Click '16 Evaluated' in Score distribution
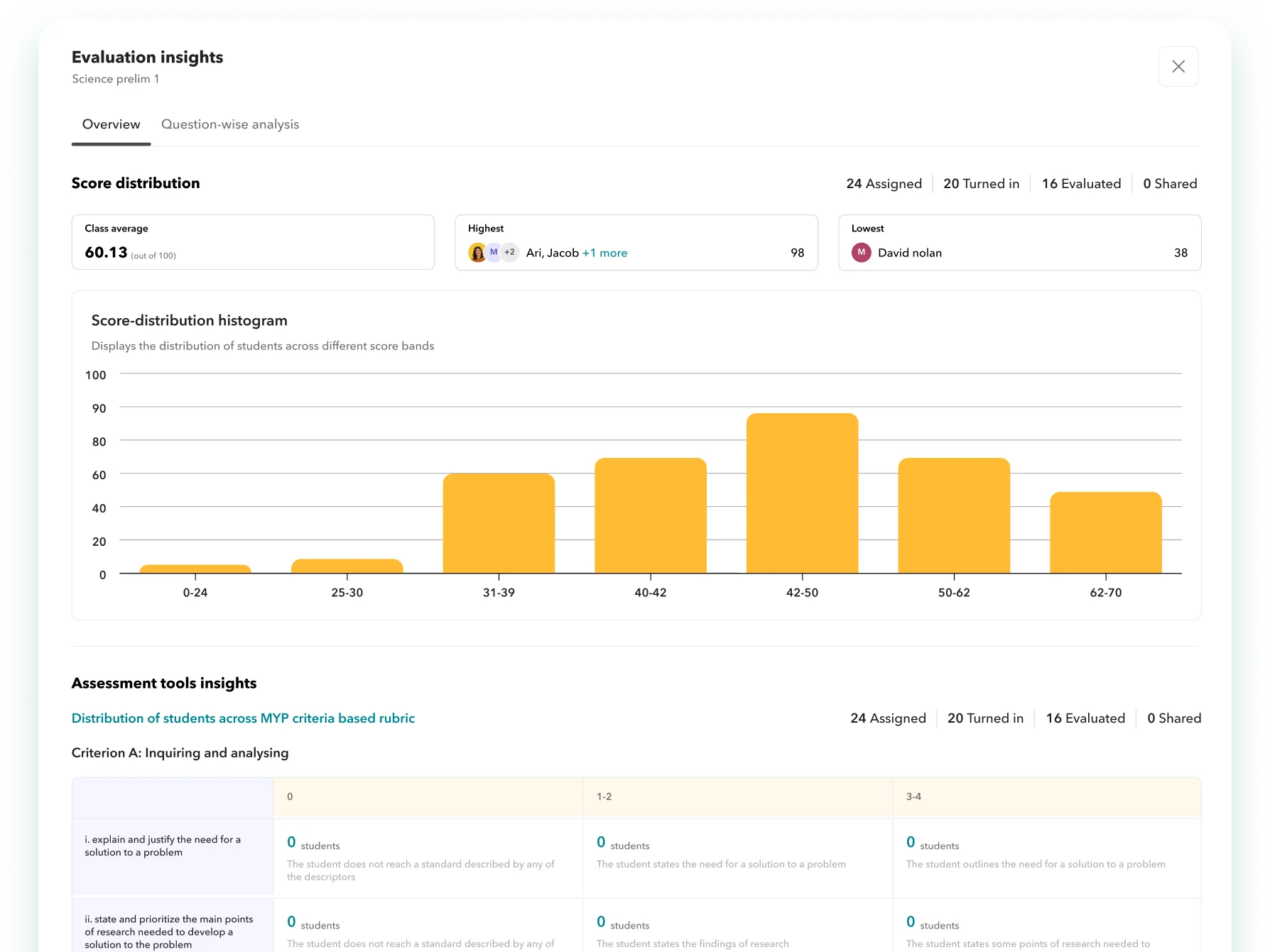This screenshot has height=952, width=1270. (1081, 184)
